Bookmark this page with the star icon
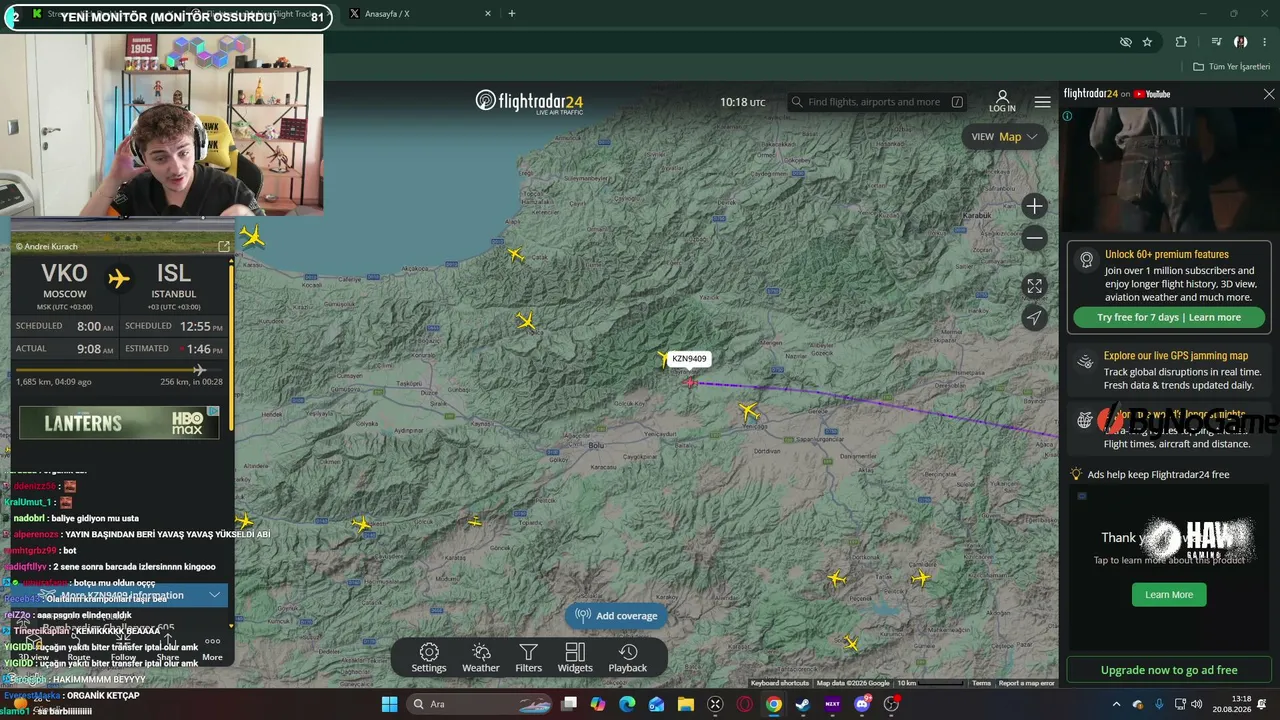 point(1147,42)
